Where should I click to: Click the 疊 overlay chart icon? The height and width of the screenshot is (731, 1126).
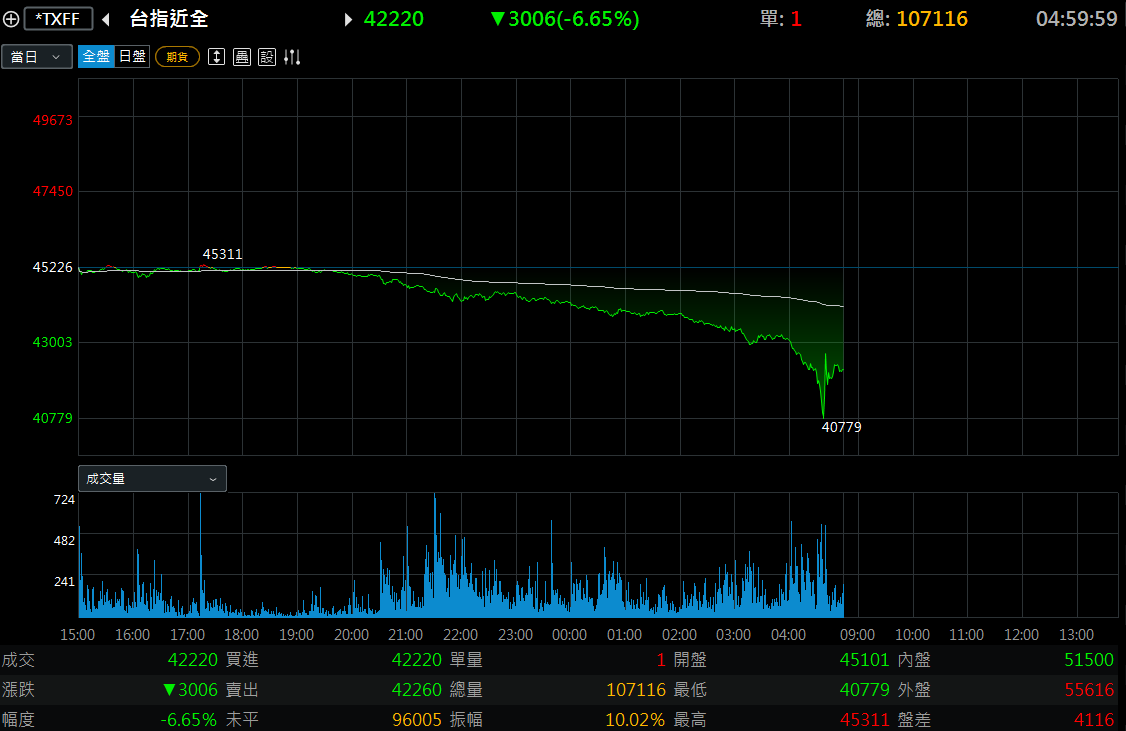click(242, 57)
